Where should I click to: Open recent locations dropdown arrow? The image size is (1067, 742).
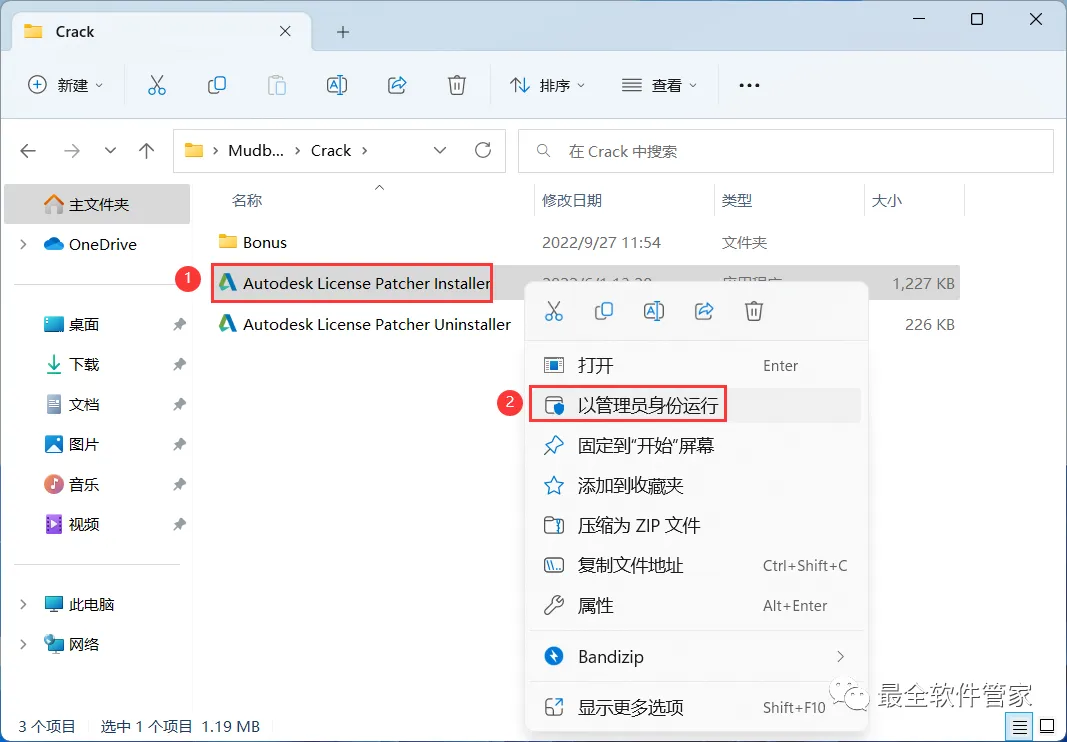coord(110,150)
